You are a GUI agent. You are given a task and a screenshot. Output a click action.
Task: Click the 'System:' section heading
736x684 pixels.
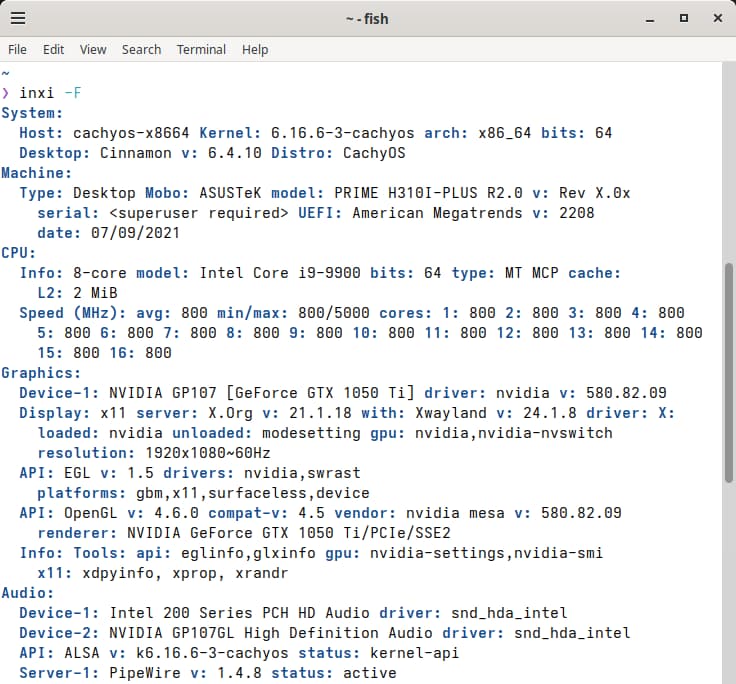pos(32,113)
